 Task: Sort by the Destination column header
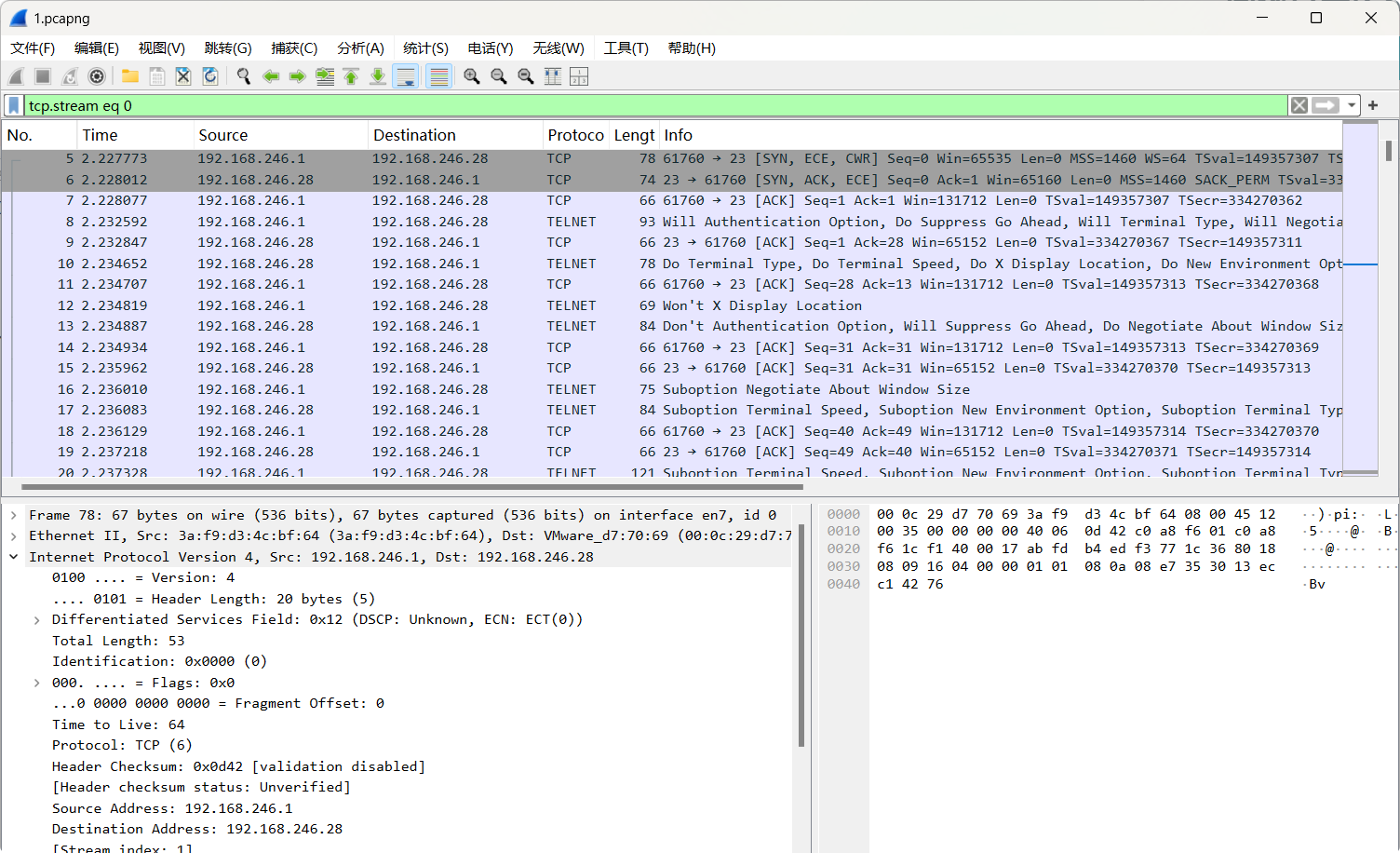pos(455,135)
